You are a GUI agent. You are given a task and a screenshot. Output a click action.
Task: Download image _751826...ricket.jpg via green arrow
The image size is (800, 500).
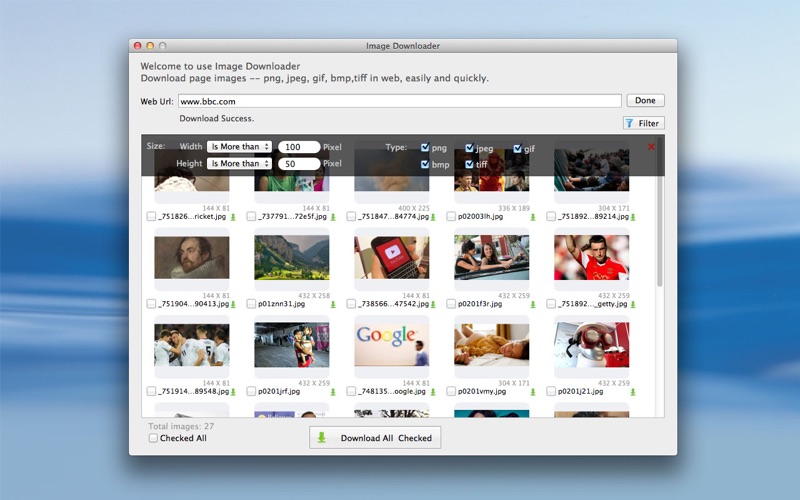pyautogui.click(x=233, y=217)
